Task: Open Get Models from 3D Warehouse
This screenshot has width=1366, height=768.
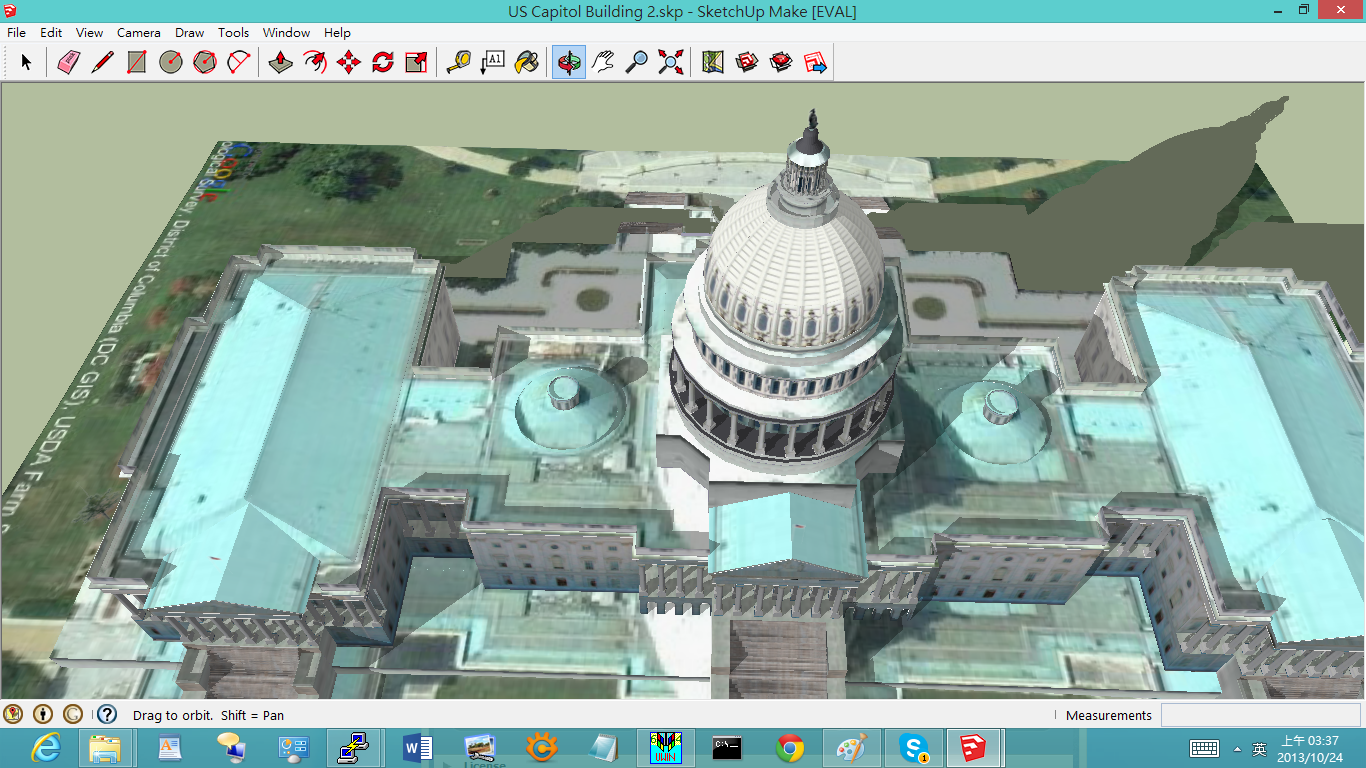Action: [747, 62]
